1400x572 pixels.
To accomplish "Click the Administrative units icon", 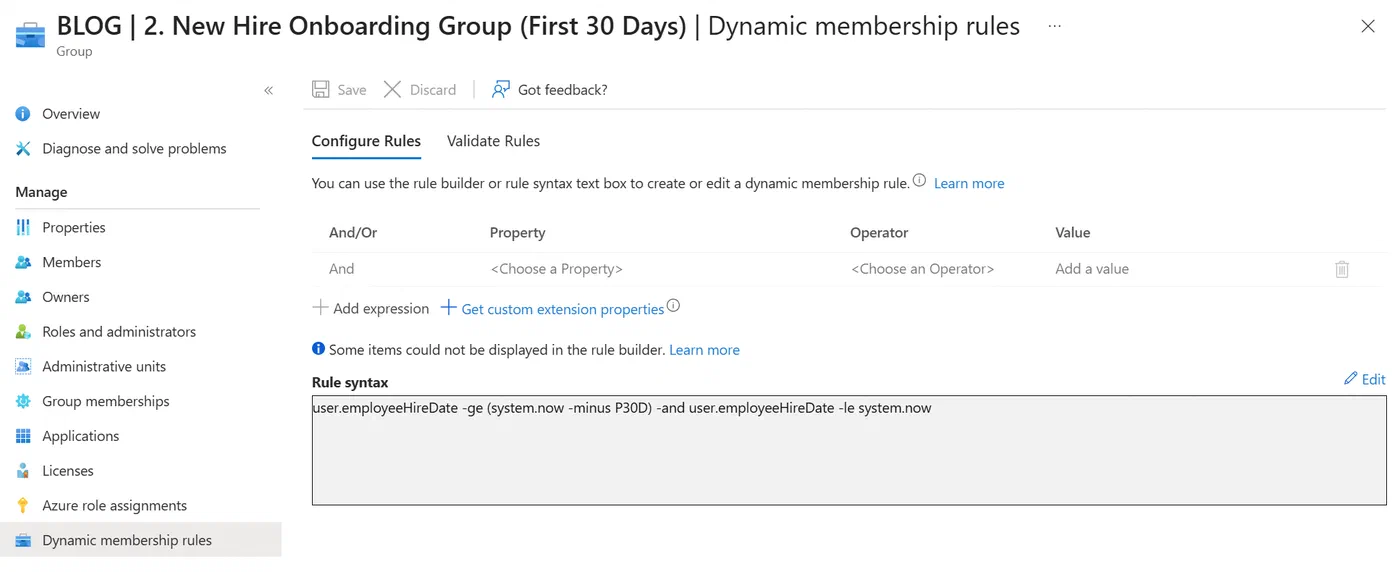I will pos(23,367).
